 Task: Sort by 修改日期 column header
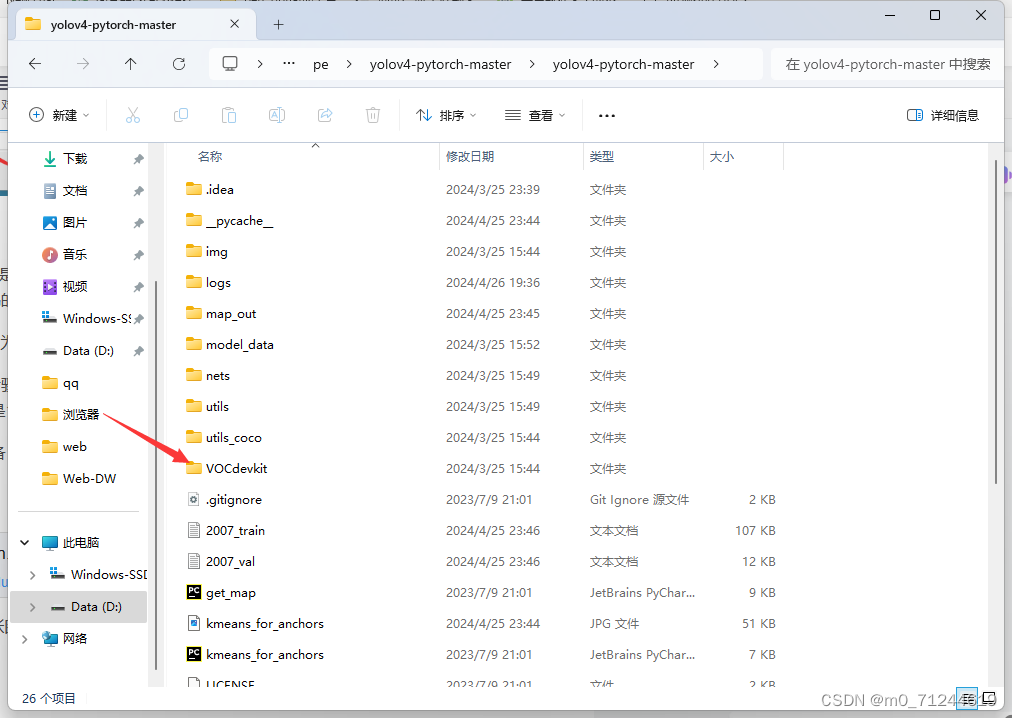coord(470,157)
